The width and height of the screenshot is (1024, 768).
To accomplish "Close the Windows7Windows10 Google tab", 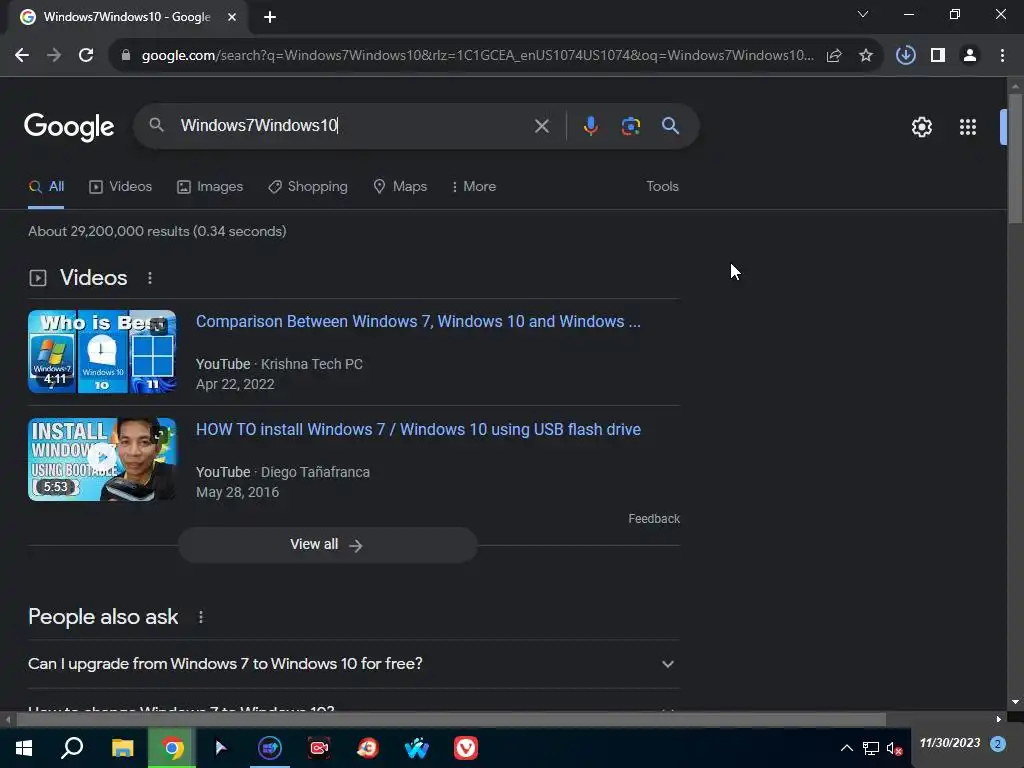I will tap(232, 18).
